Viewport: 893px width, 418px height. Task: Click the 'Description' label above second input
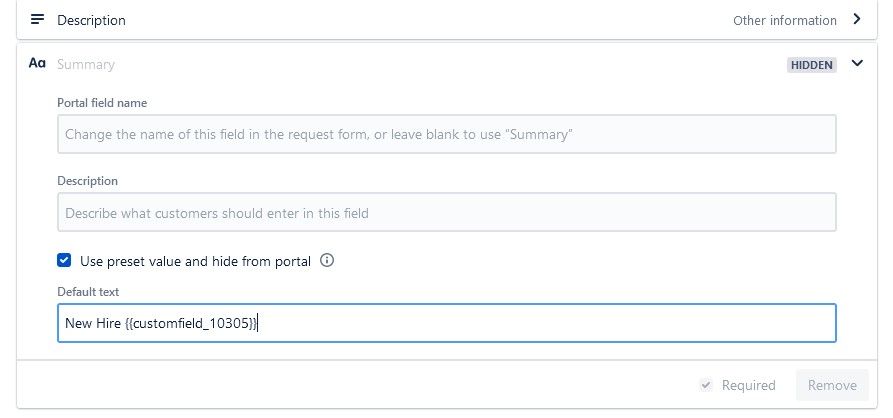(87, 181)
